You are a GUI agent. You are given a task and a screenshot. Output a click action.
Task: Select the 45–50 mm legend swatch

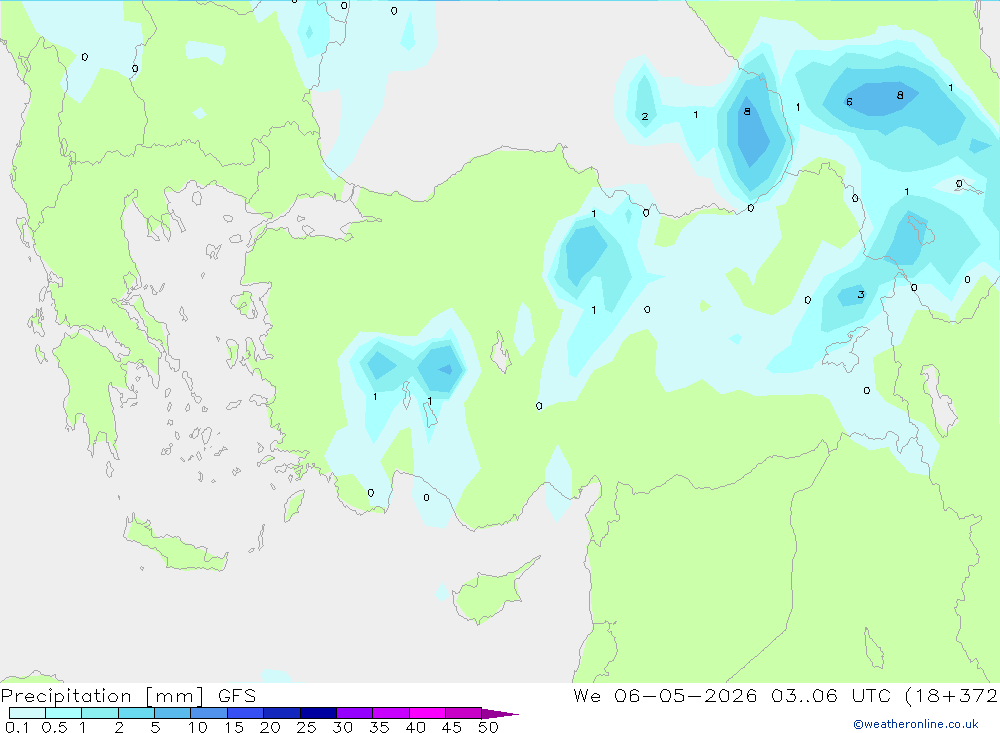tap(464, 713)
